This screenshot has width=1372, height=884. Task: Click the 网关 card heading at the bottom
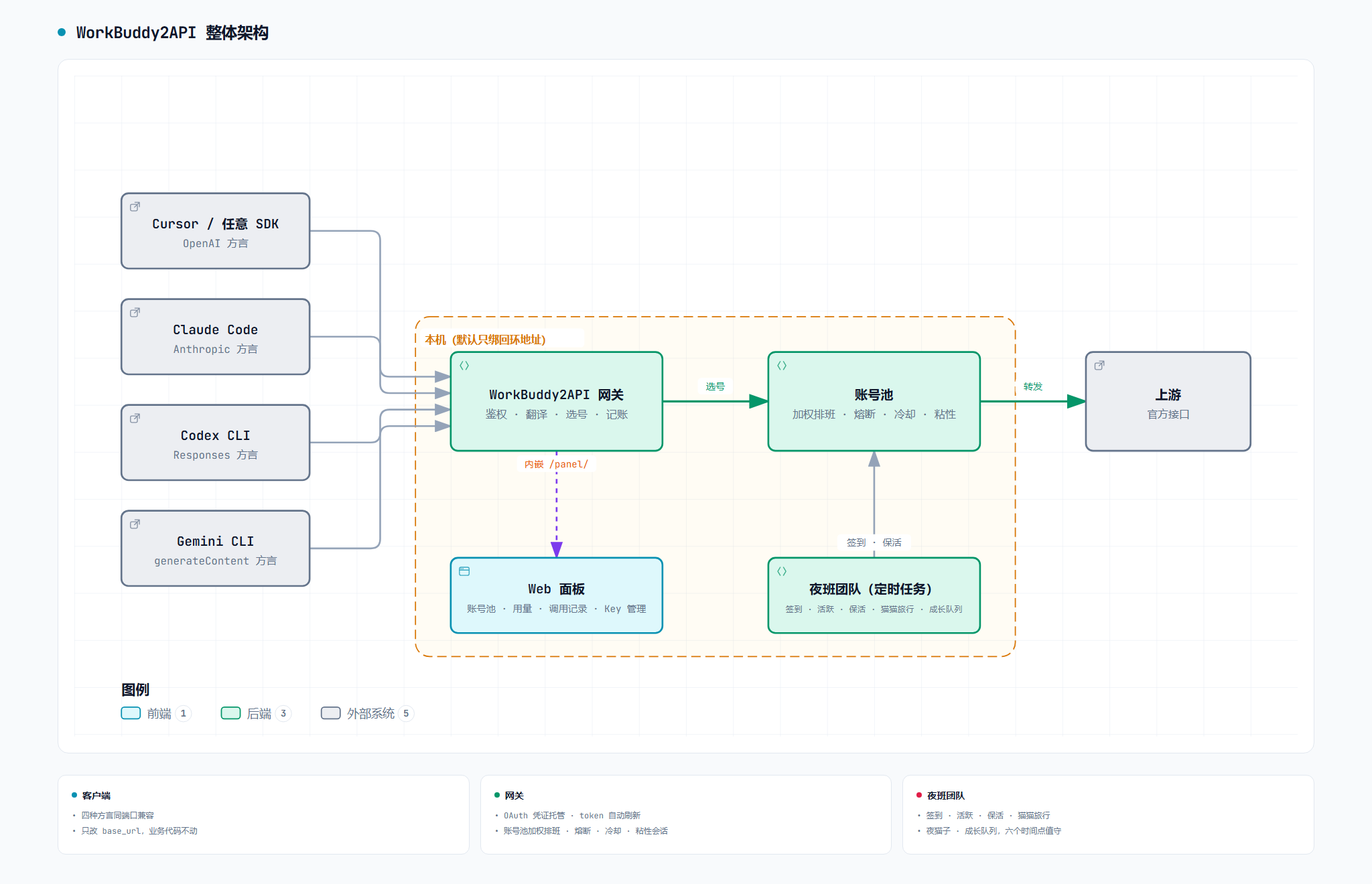(514, 796)
